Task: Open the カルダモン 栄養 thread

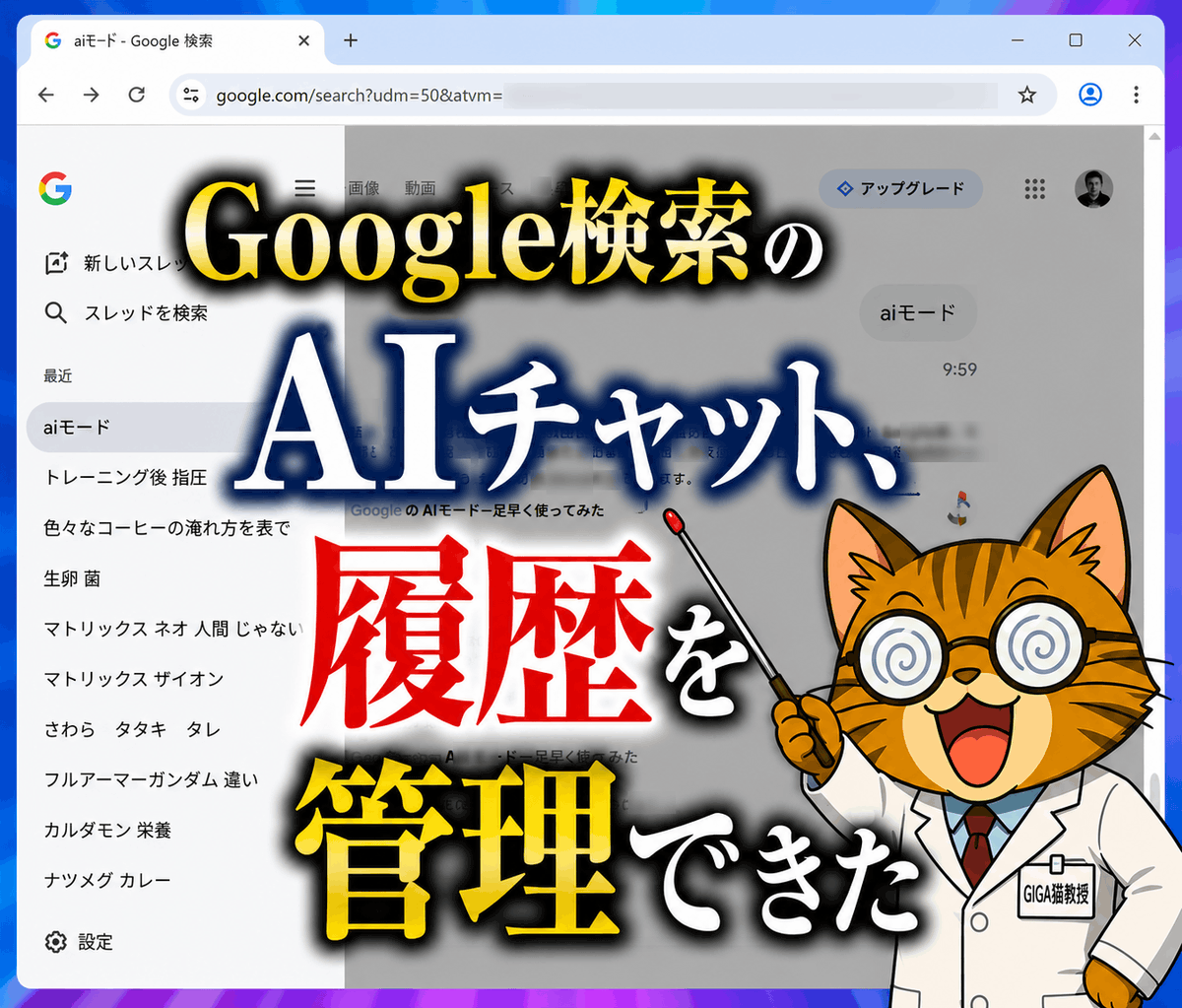Action: (107, 830)
